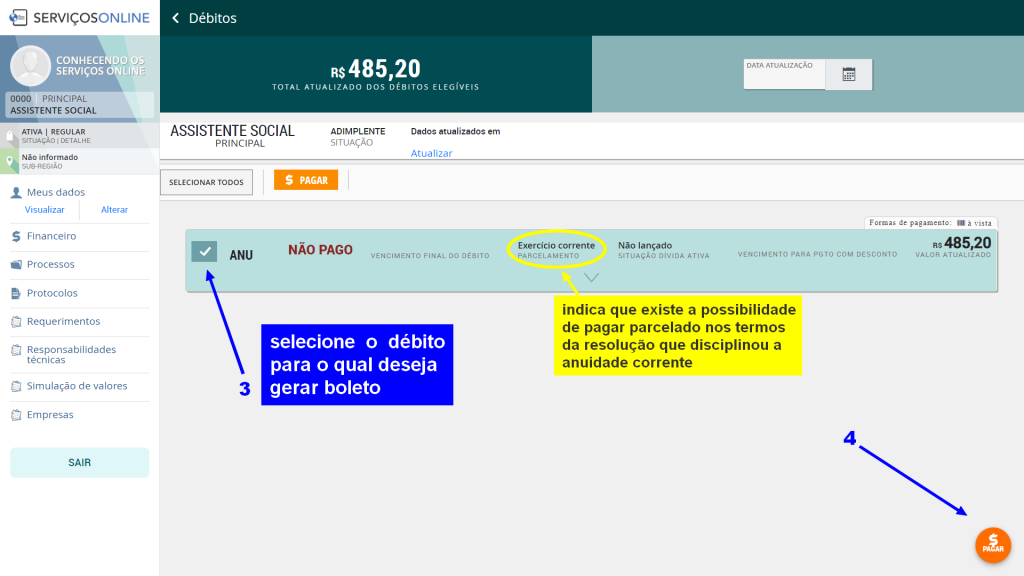The width and height of the screenshot is (1024, 576).
Task: Open Responsabilidades técnicas
Action: (70, 354)
